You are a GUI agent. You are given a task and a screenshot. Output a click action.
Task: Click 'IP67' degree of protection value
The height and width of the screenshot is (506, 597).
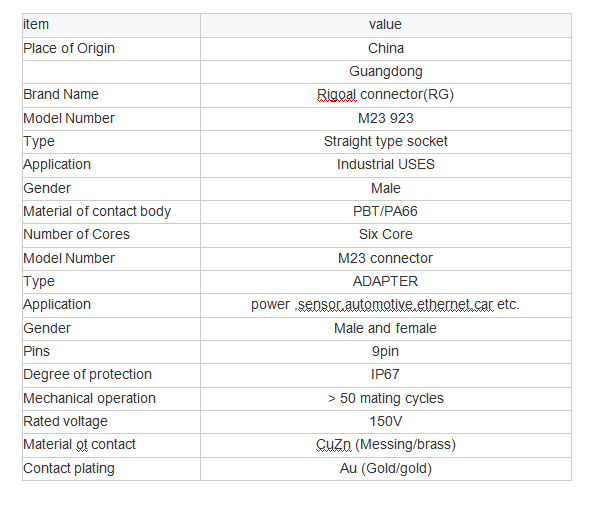tap(385, 375)
